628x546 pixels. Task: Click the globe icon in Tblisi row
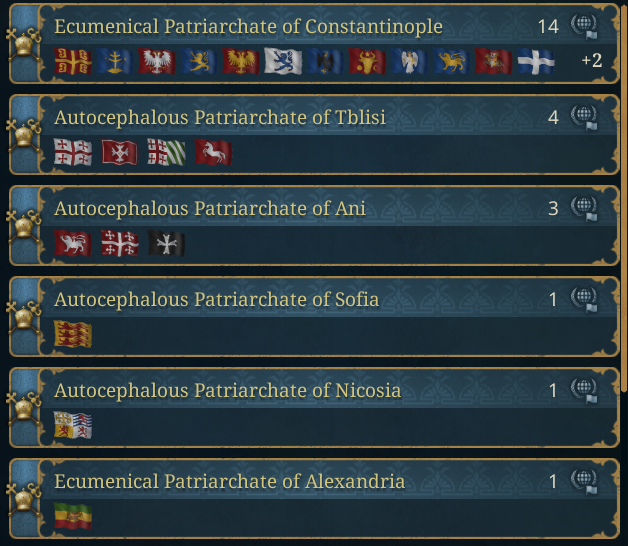pyautogui.click(x=584, y=117)
